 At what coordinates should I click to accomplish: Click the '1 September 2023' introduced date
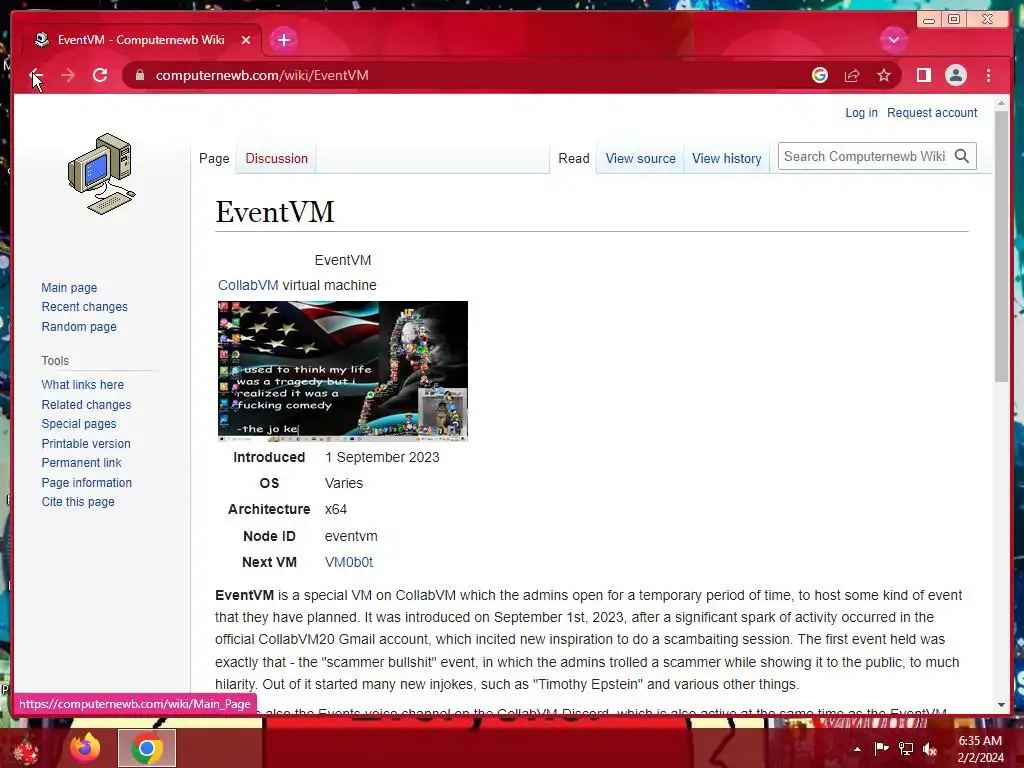point(382,457)
